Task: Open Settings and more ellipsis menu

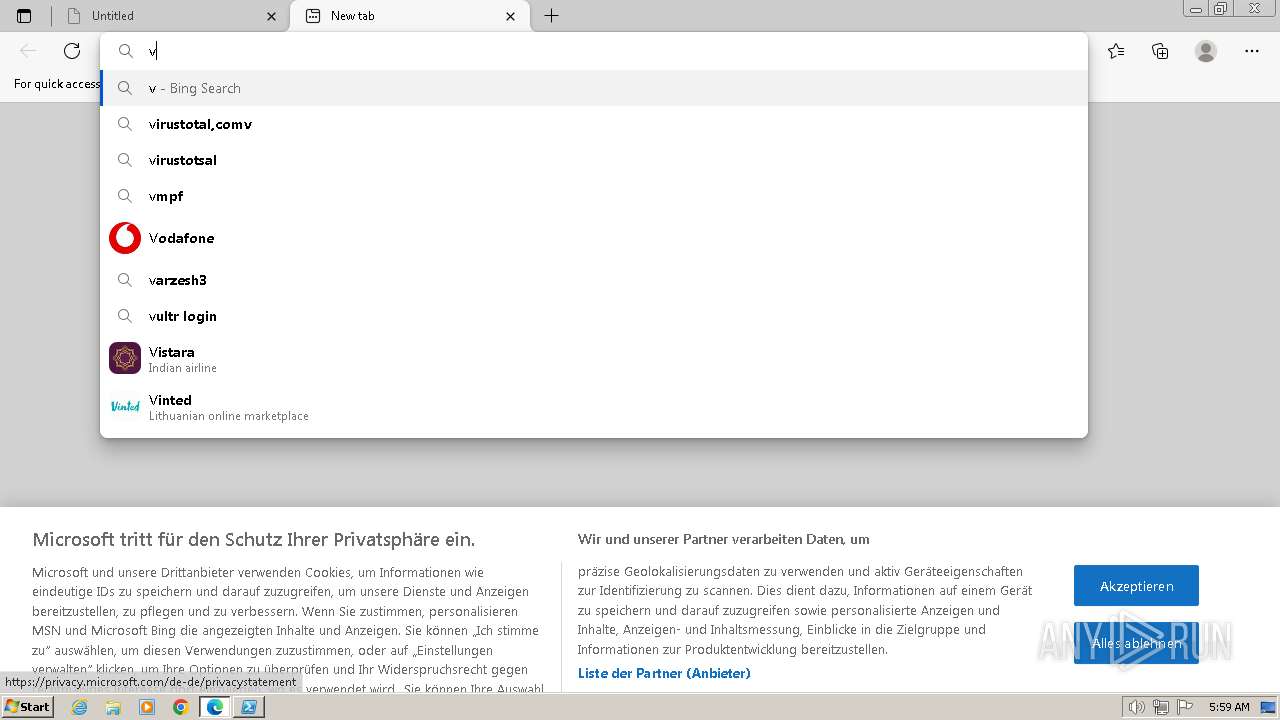Action: click(x=1252, y=51)
